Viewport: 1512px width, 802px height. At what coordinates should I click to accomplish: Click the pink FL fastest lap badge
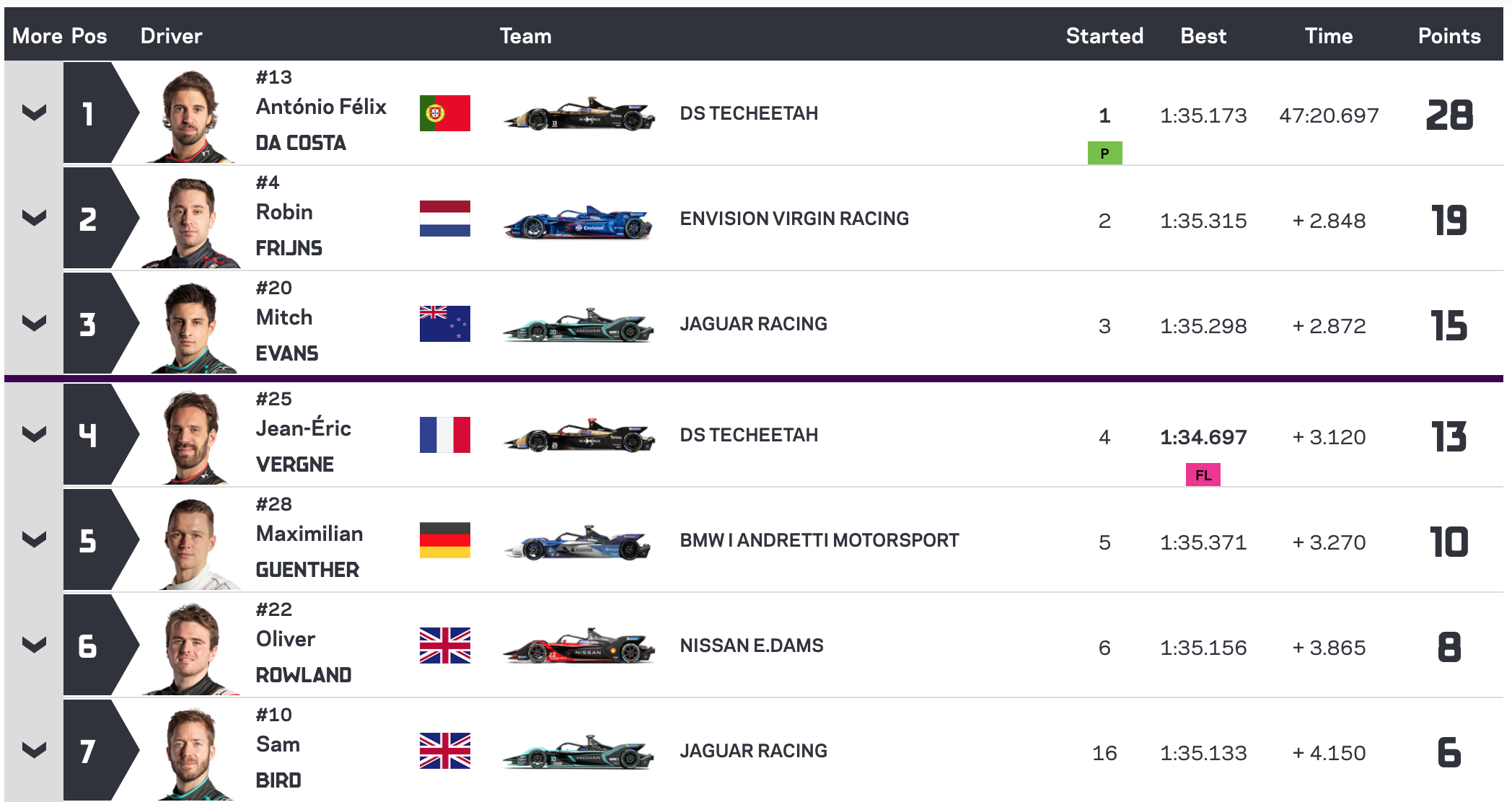point(1203,475)
